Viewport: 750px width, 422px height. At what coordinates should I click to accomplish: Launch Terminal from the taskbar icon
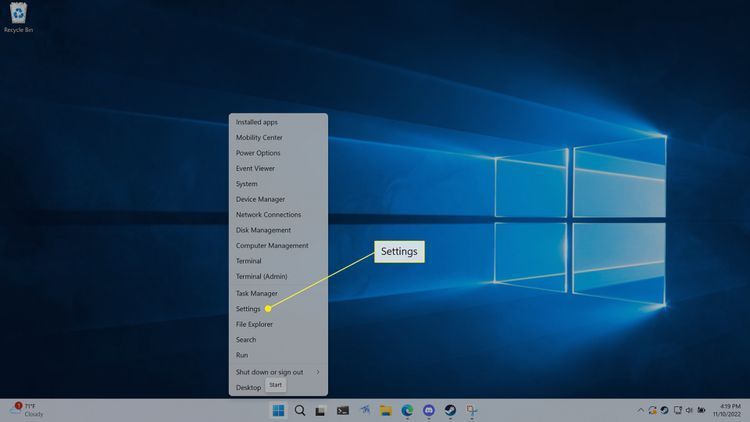(342, 410)
